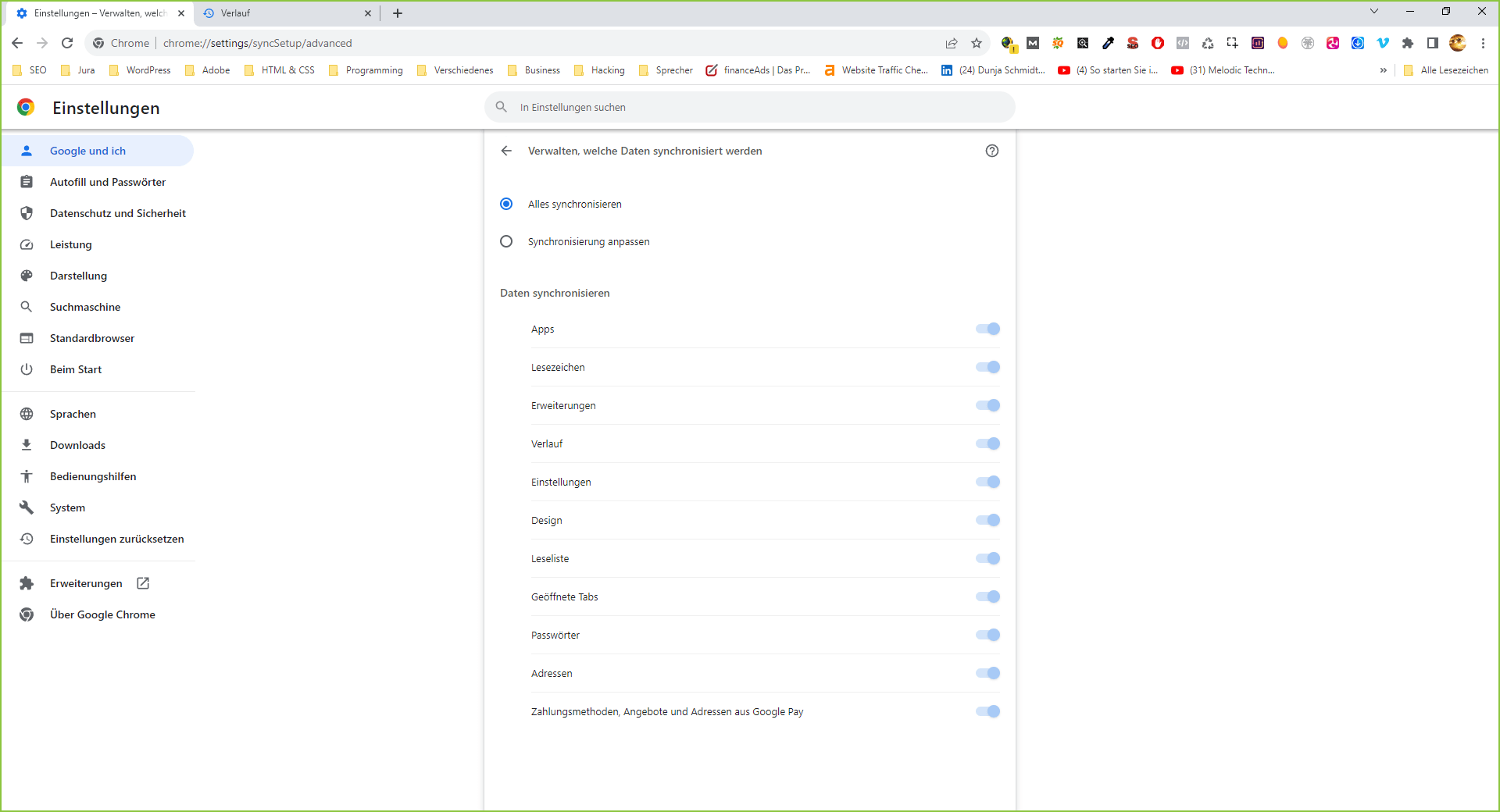Open the Extensions puzzle piece menu
The height and width of the screenshot is (812, 1500).
pos(1408,43)
